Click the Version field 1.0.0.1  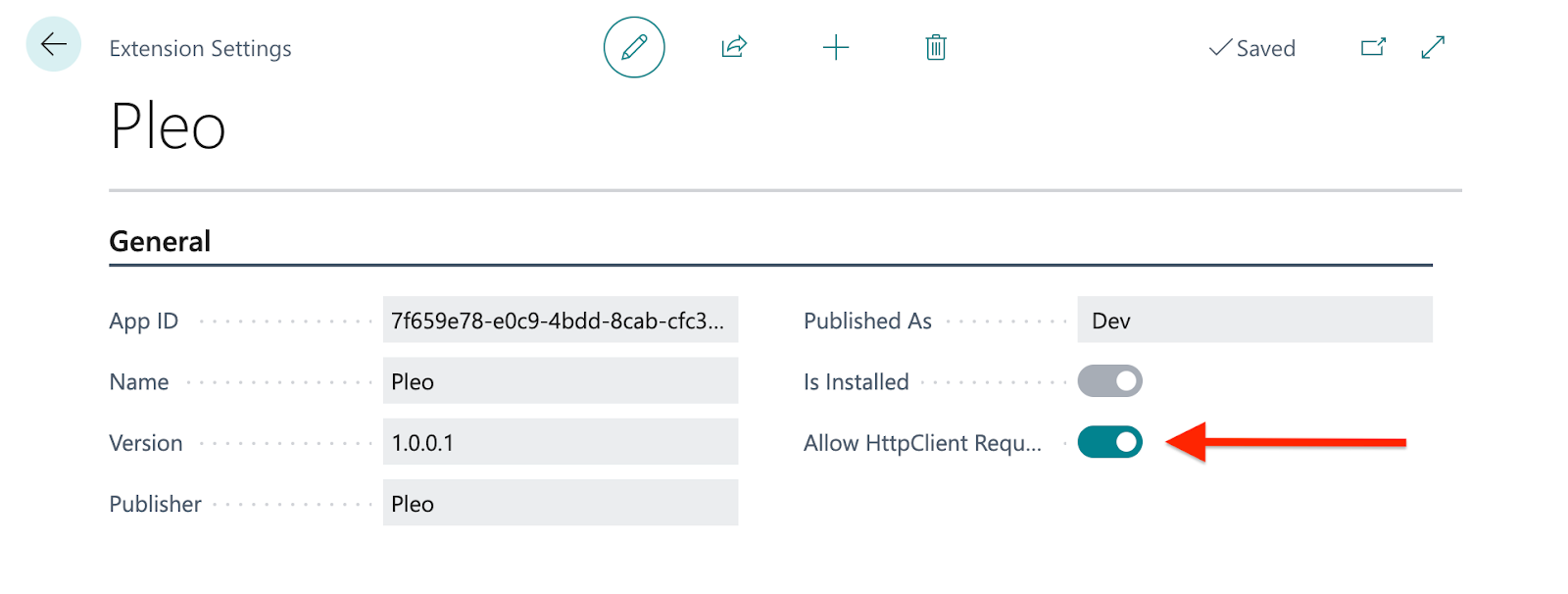[x=561, y=442]
